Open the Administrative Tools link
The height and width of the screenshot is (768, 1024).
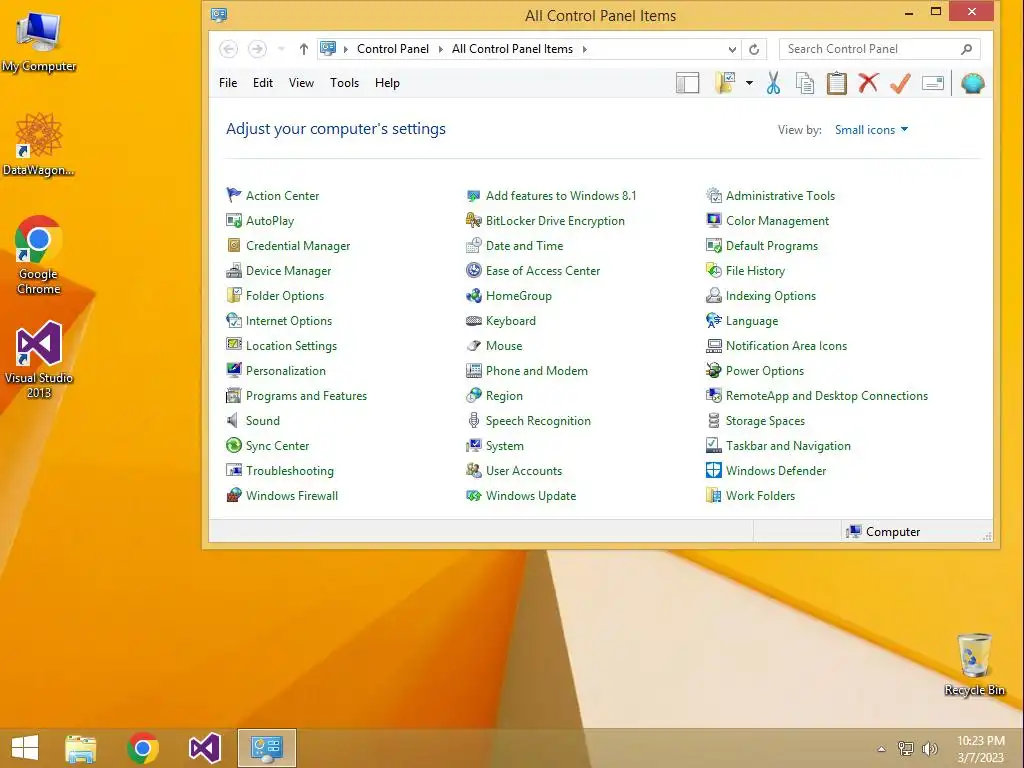tap(780, 195)
